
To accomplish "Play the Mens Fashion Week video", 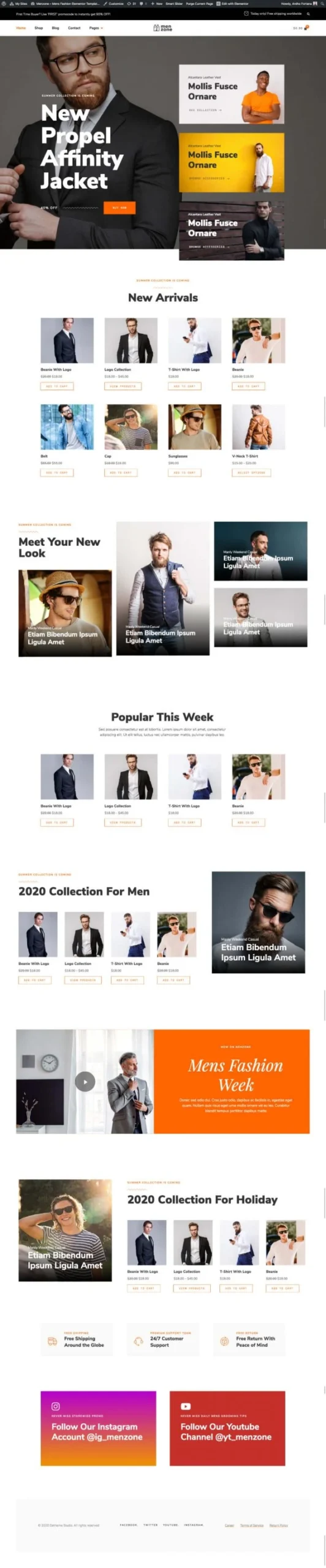I will click(x=85, y=1081).
